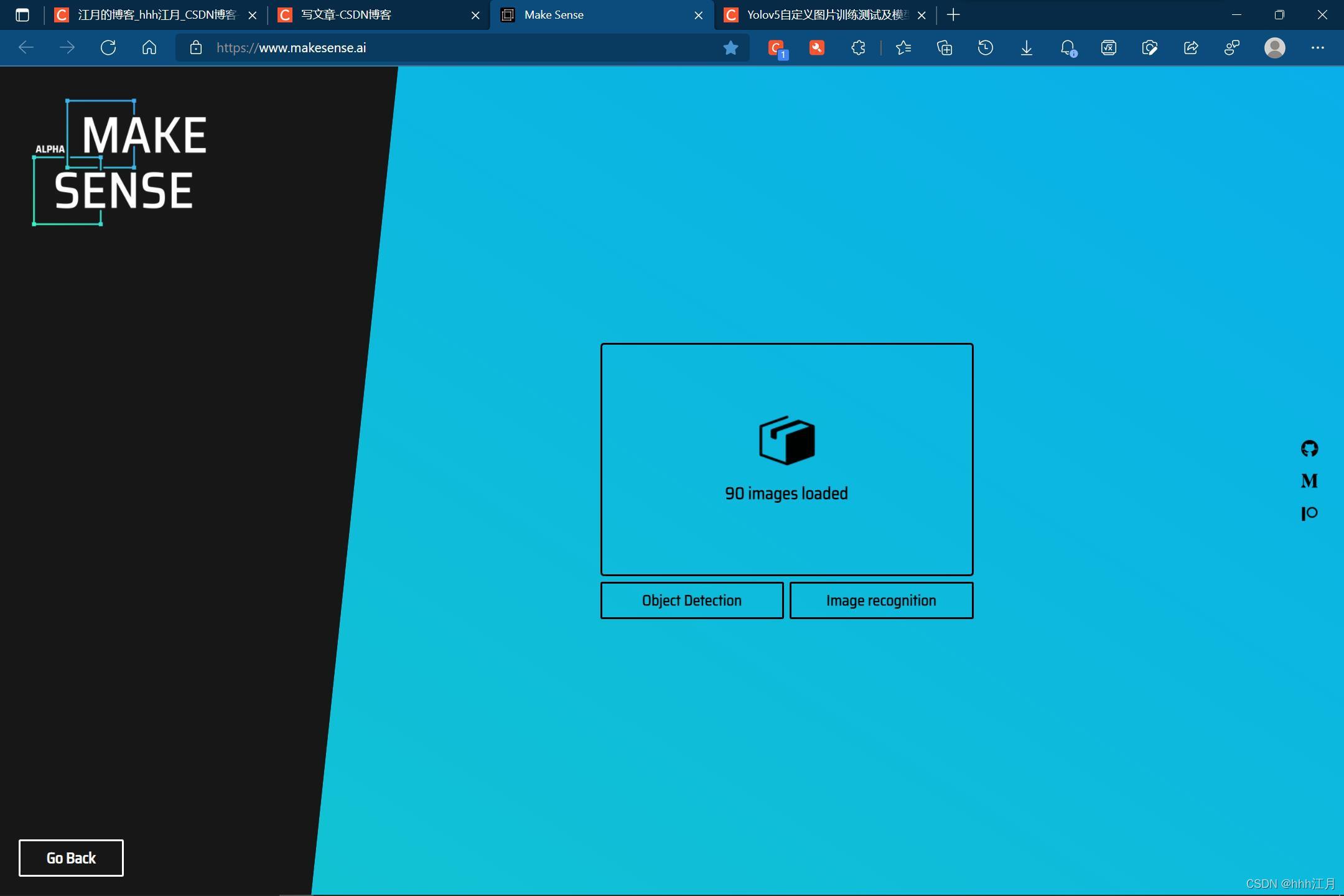
Task: Open the Math Solver icon
Action: pyautogui.click(x=1109, y=47)
